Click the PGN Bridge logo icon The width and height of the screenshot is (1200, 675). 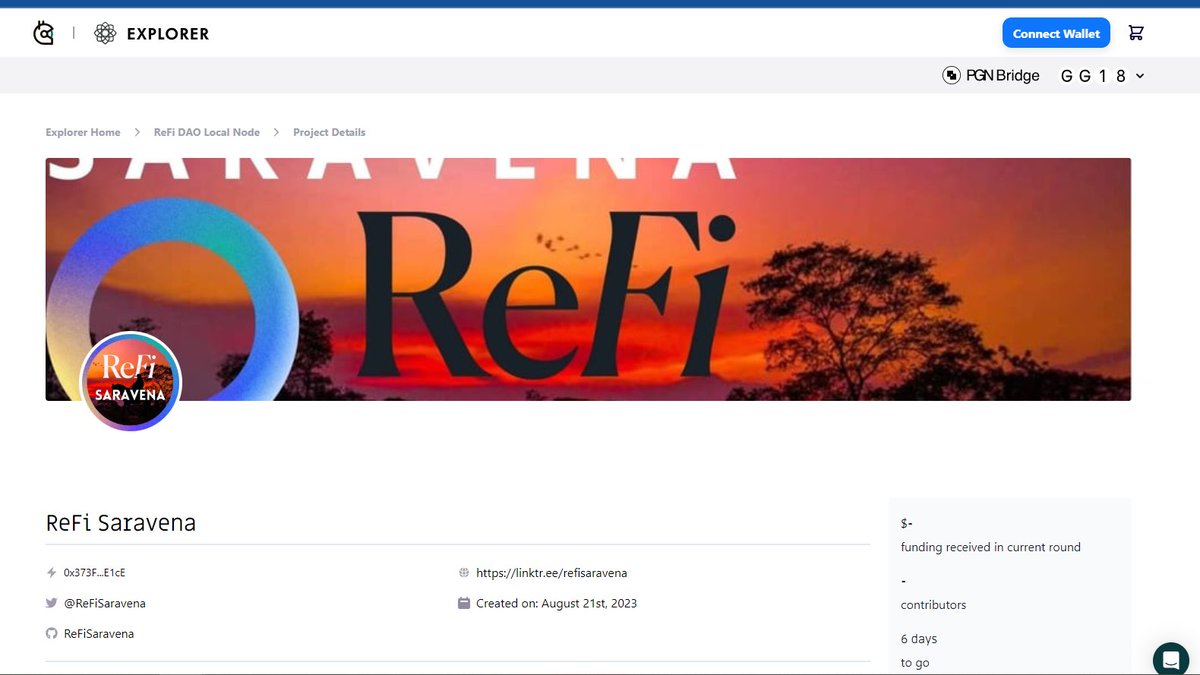(952, 75)
